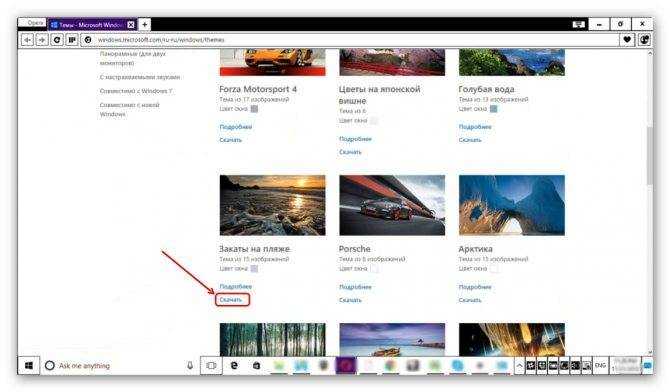Click the Porsche theme thumbnail image

(x=392, y=205)
